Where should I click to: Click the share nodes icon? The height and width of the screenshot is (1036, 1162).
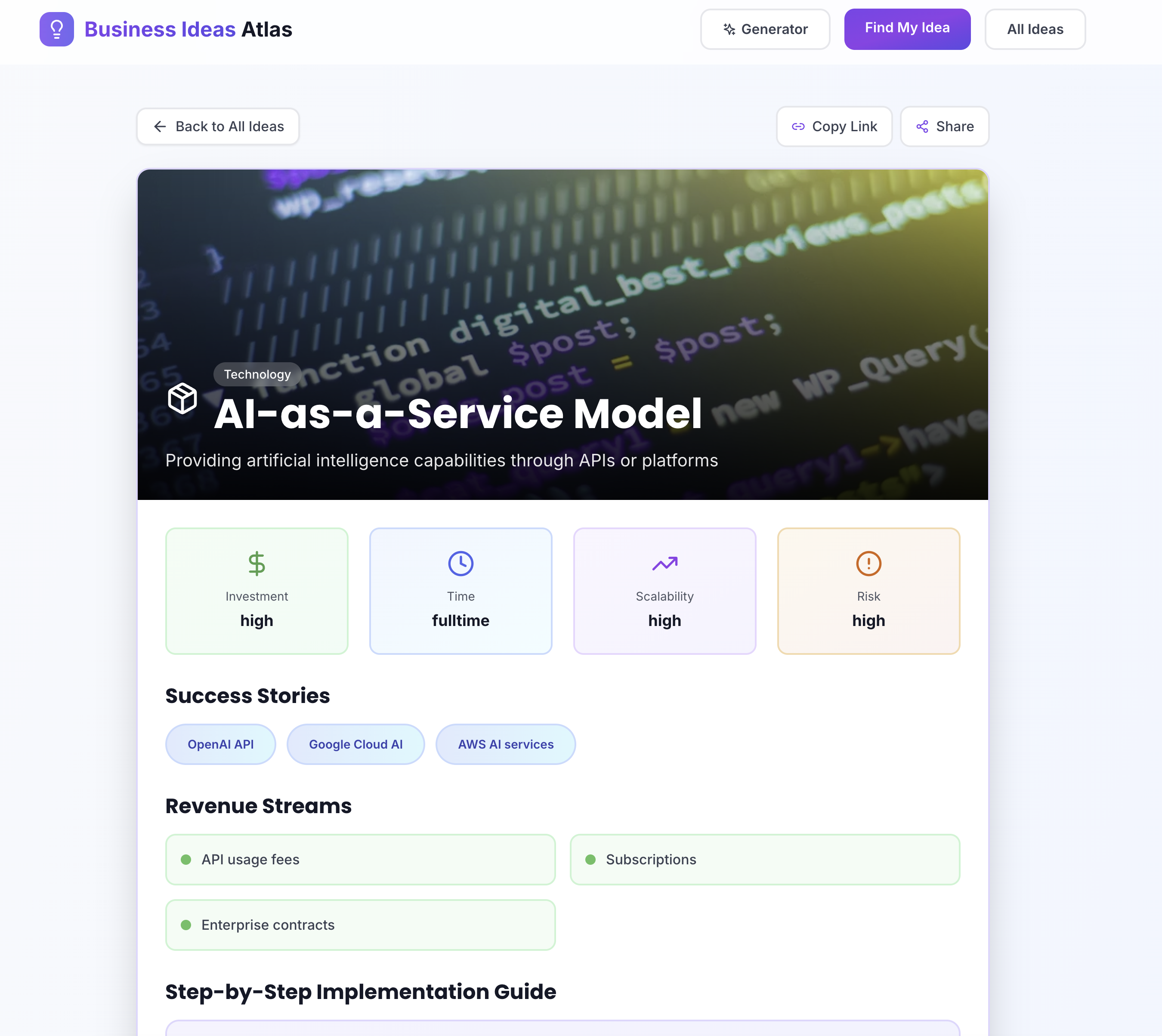[922, 126]
